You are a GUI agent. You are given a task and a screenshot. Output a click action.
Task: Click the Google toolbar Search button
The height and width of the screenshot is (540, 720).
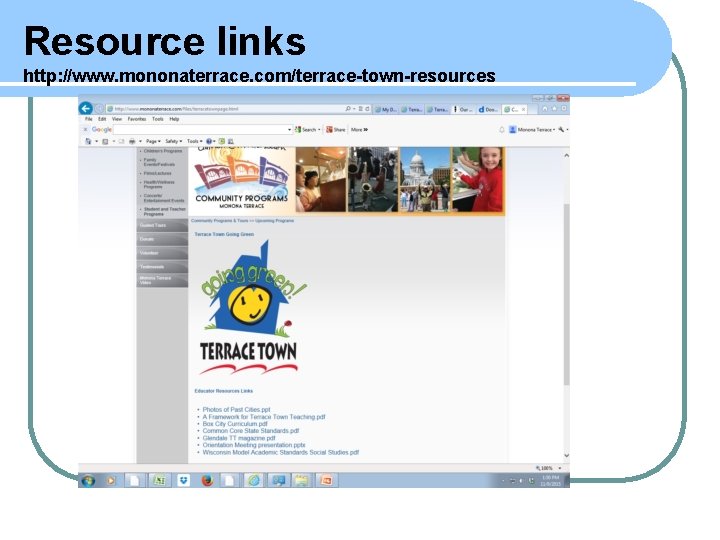(306, 129)
